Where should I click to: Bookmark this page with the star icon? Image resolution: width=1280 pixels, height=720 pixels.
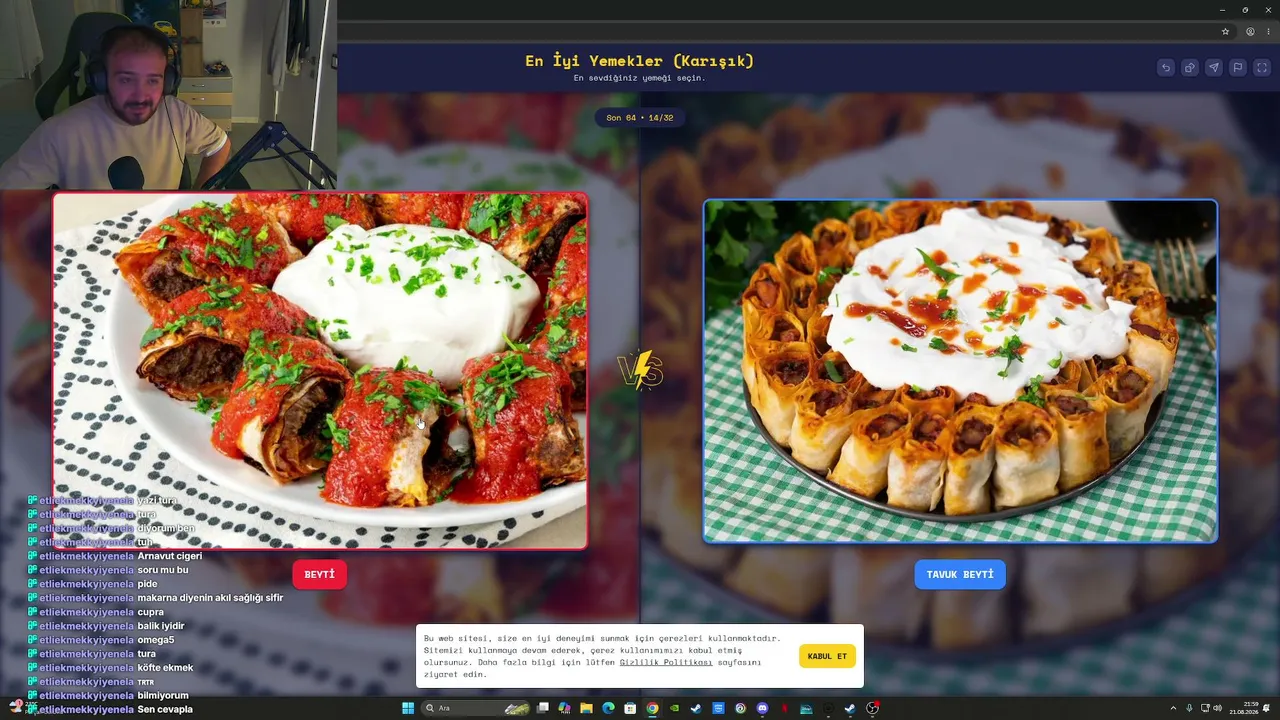coord(1225,31)
